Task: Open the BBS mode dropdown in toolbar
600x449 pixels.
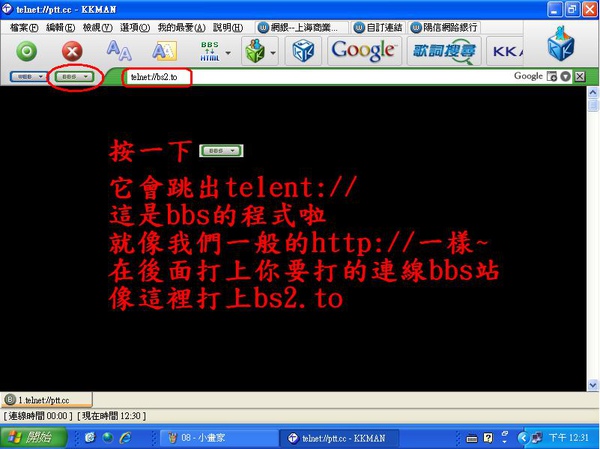Action: pyautogui.click(x=74, y=77)
